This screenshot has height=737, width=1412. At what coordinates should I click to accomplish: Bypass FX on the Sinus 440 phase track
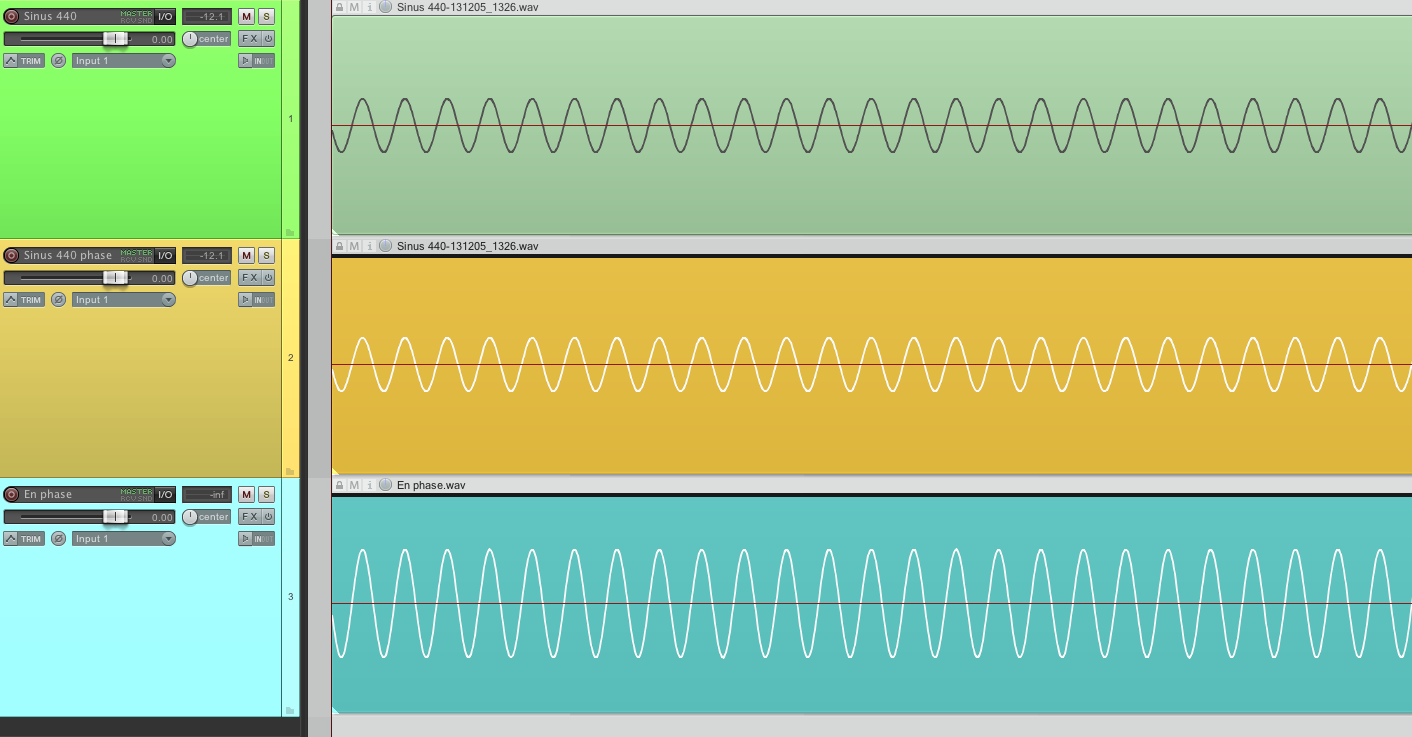[x=268, y=277]
